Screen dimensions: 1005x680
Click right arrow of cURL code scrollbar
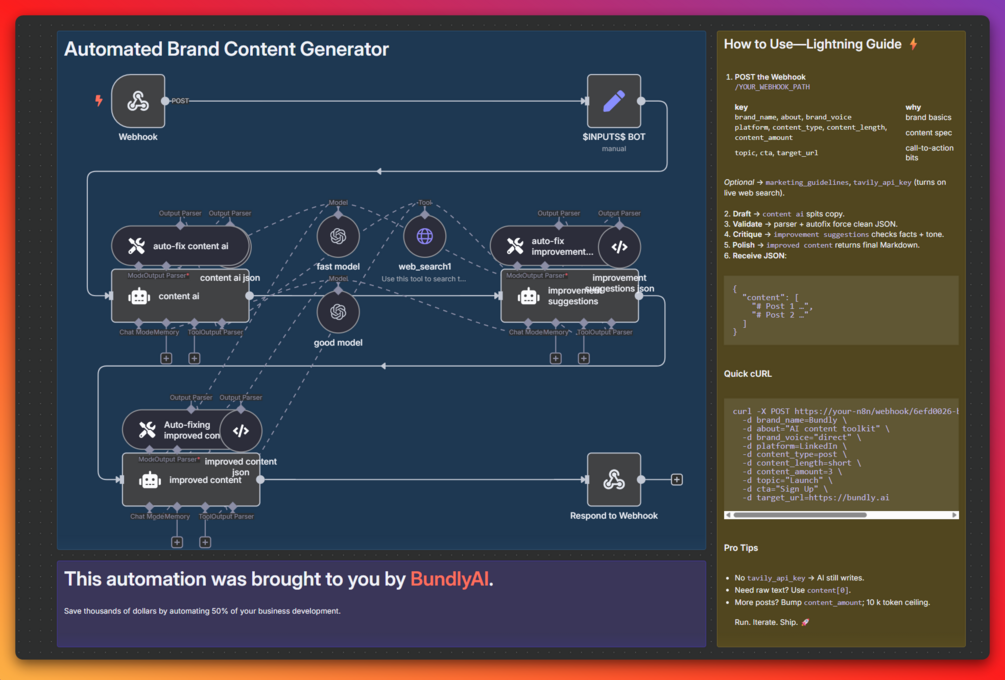coord(954,515)
